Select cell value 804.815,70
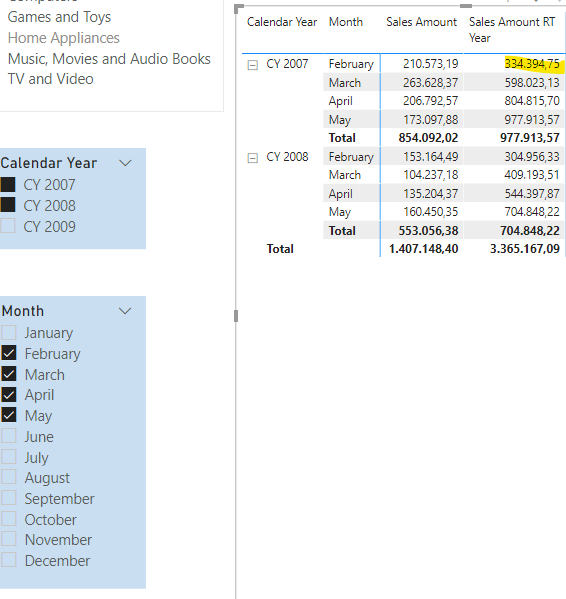The image size is (566, 599). 532,101
